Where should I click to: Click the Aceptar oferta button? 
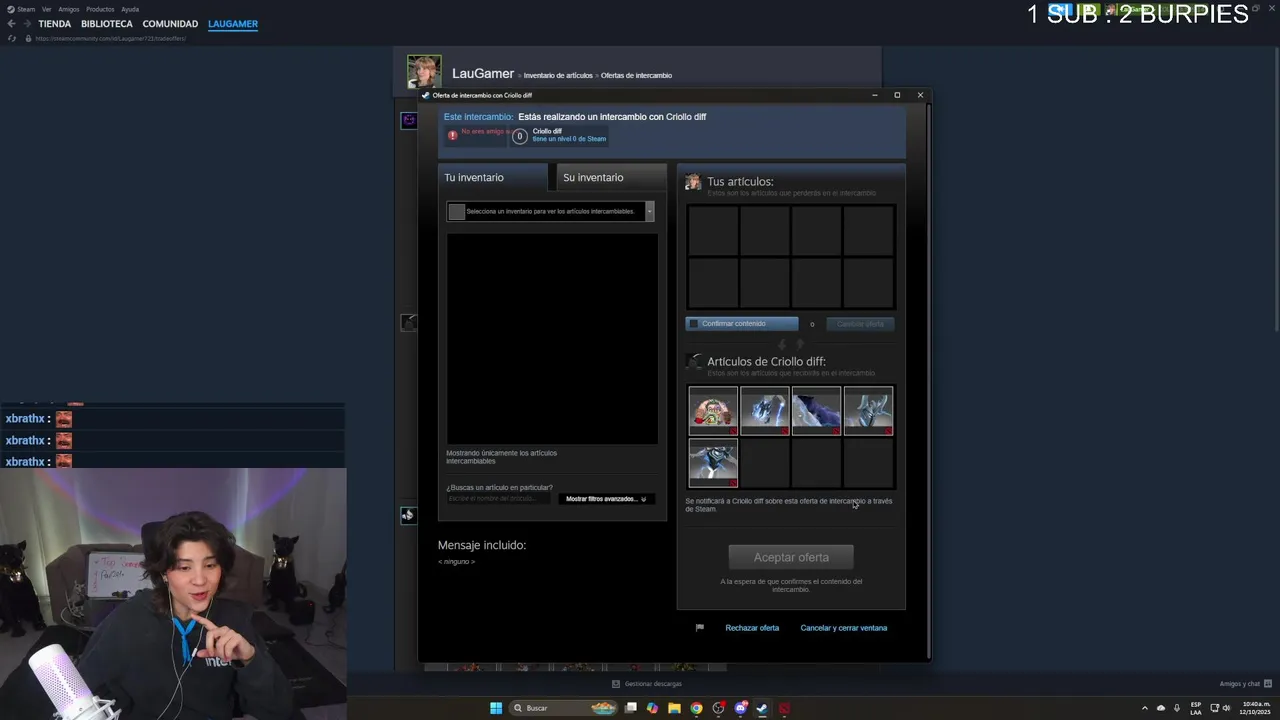click(x=791, y=557)
